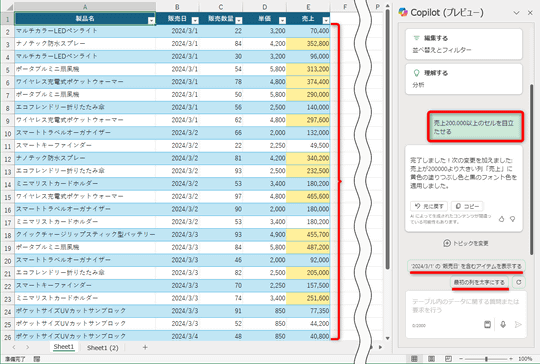540x364 pixels.
Task: Select column A header
Action: pyautogui.click(x=85, y=7)
